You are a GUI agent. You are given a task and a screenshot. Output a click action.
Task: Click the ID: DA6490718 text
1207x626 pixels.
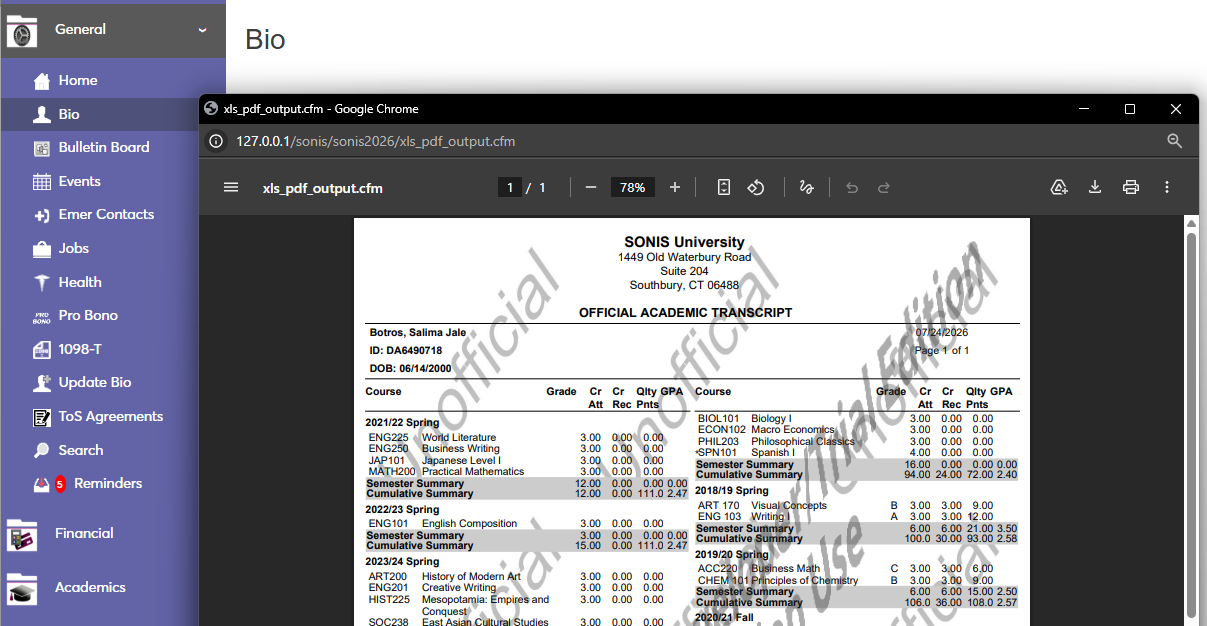pos(406,351)
